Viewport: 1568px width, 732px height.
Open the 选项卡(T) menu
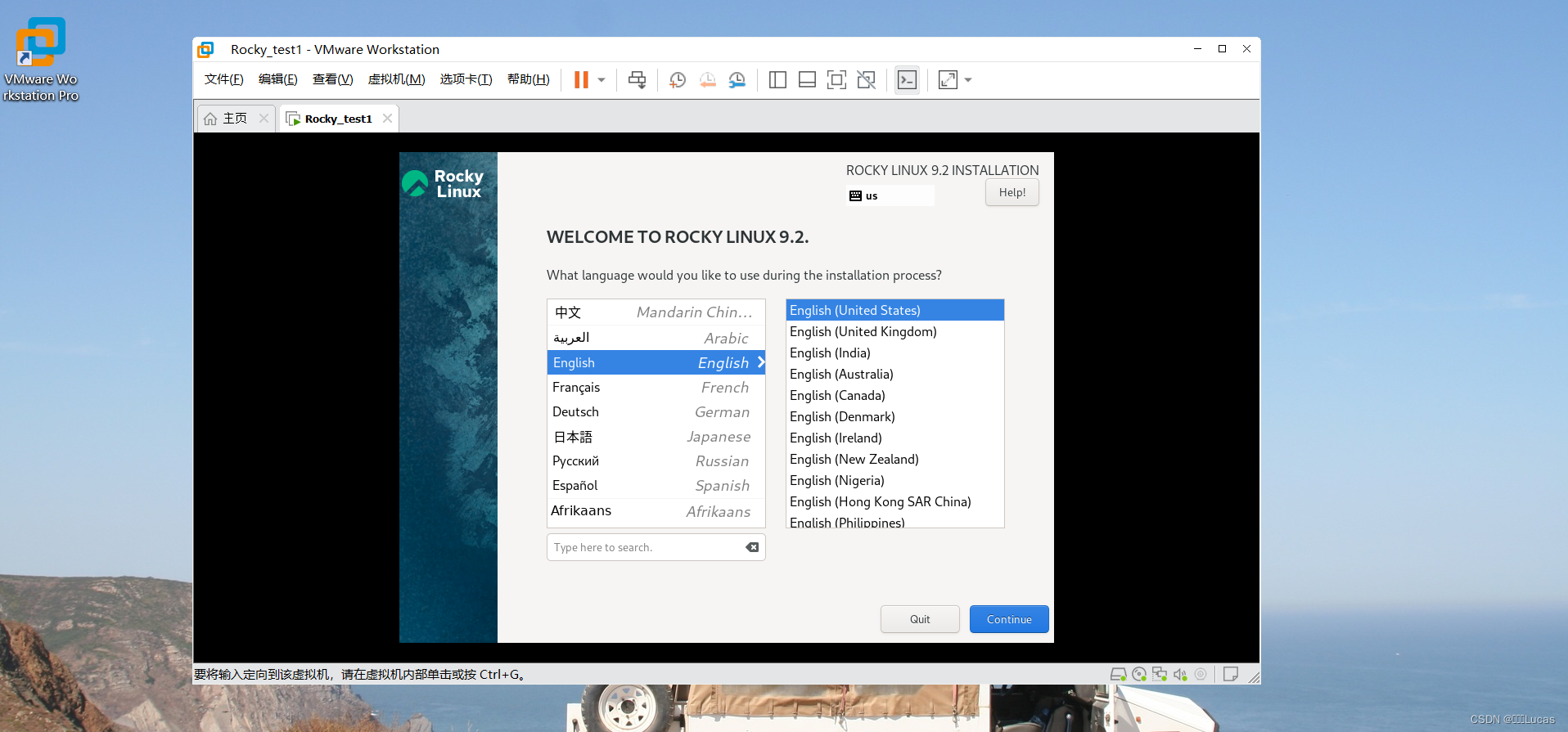pos(466,79)
